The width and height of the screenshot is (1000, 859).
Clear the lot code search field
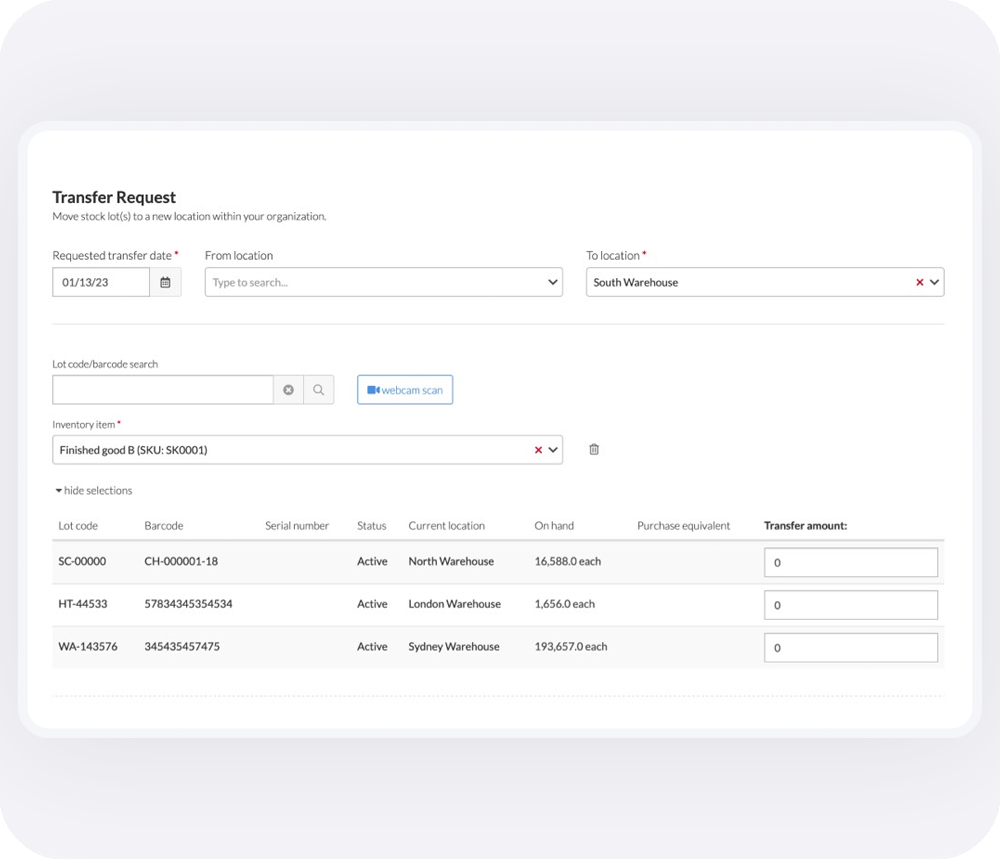tap(288, 390)
